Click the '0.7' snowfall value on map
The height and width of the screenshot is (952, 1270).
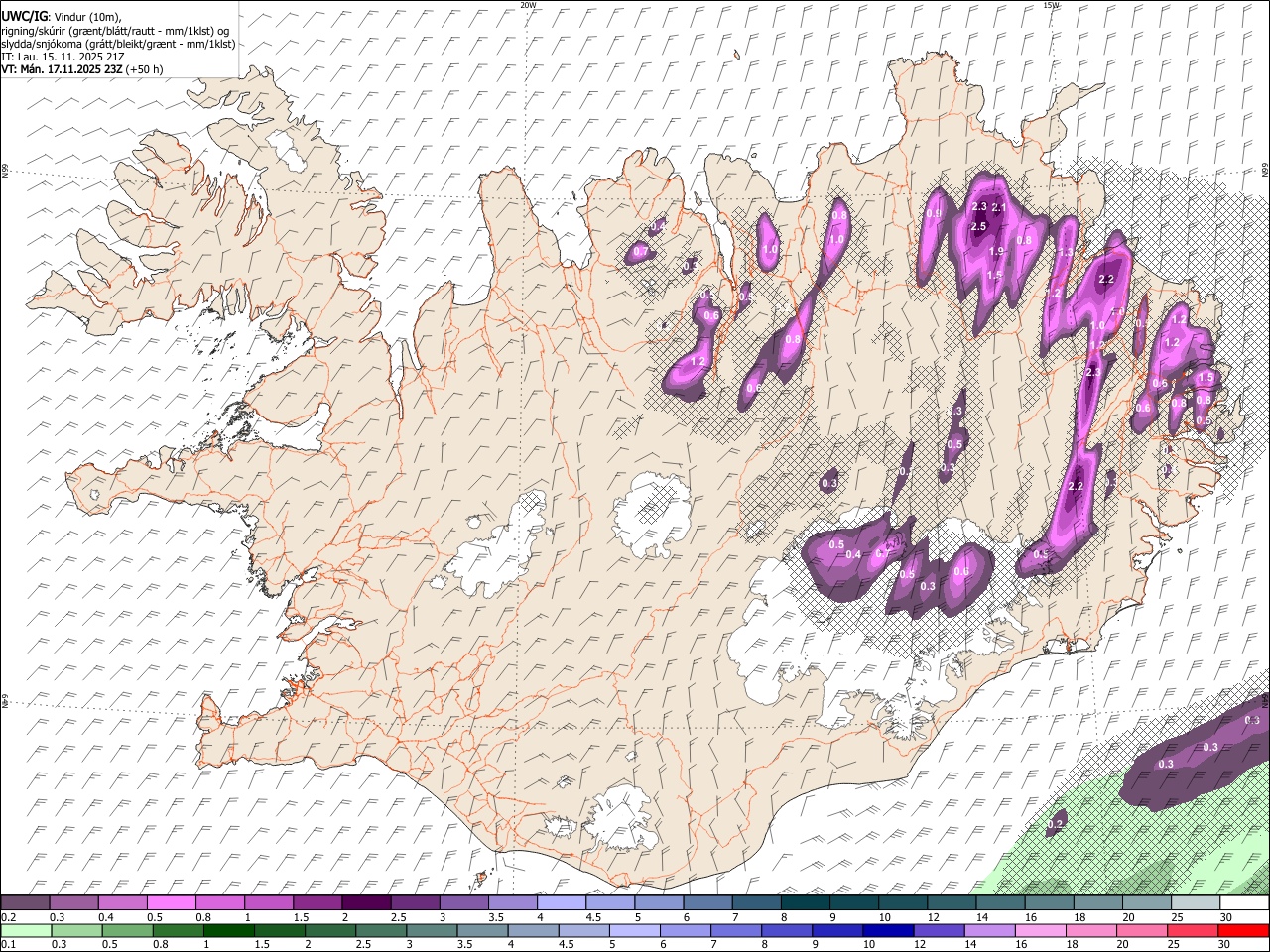641,252
